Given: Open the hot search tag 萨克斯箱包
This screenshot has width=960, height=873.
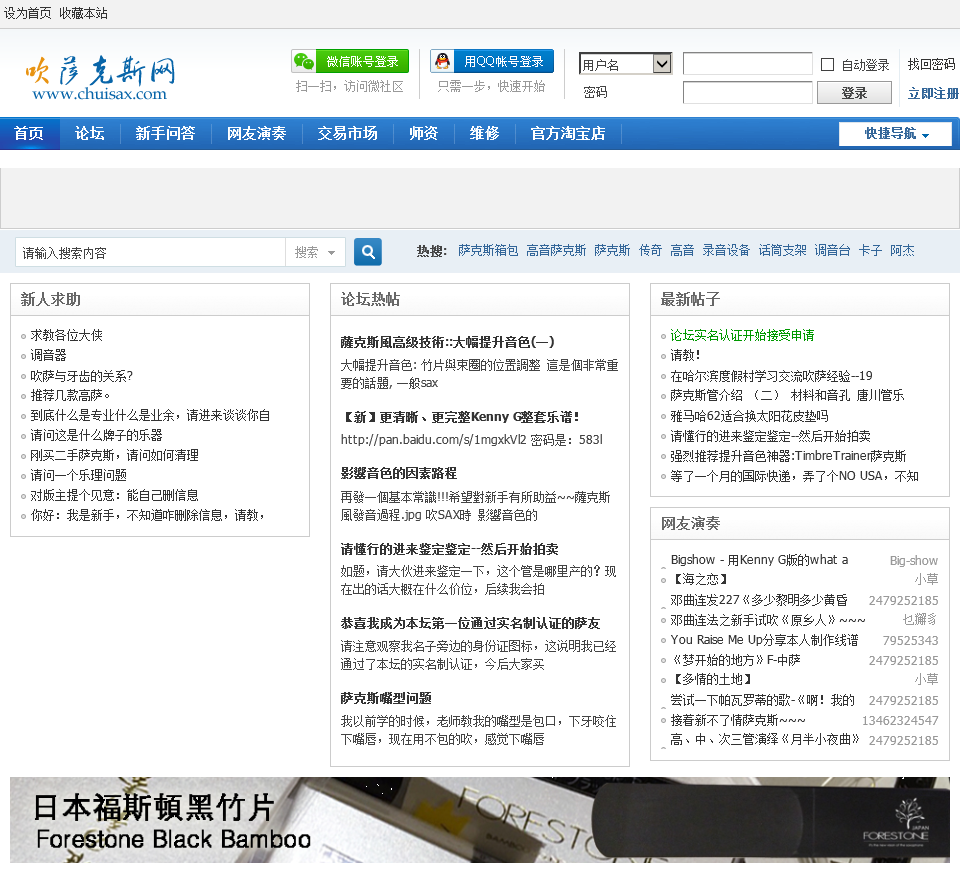Looking at the screenshot, I should coord(488,251).
